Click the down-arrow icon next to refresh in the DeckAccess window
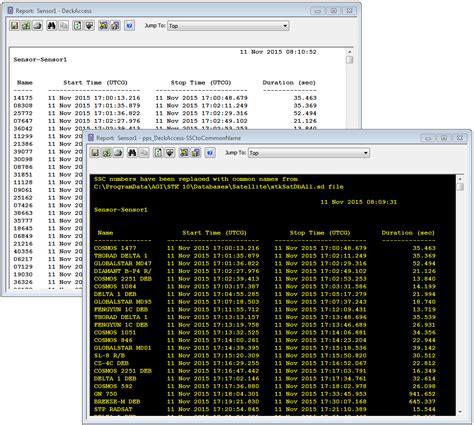Viewport: 474px width, 425px height. pos(89,26)
